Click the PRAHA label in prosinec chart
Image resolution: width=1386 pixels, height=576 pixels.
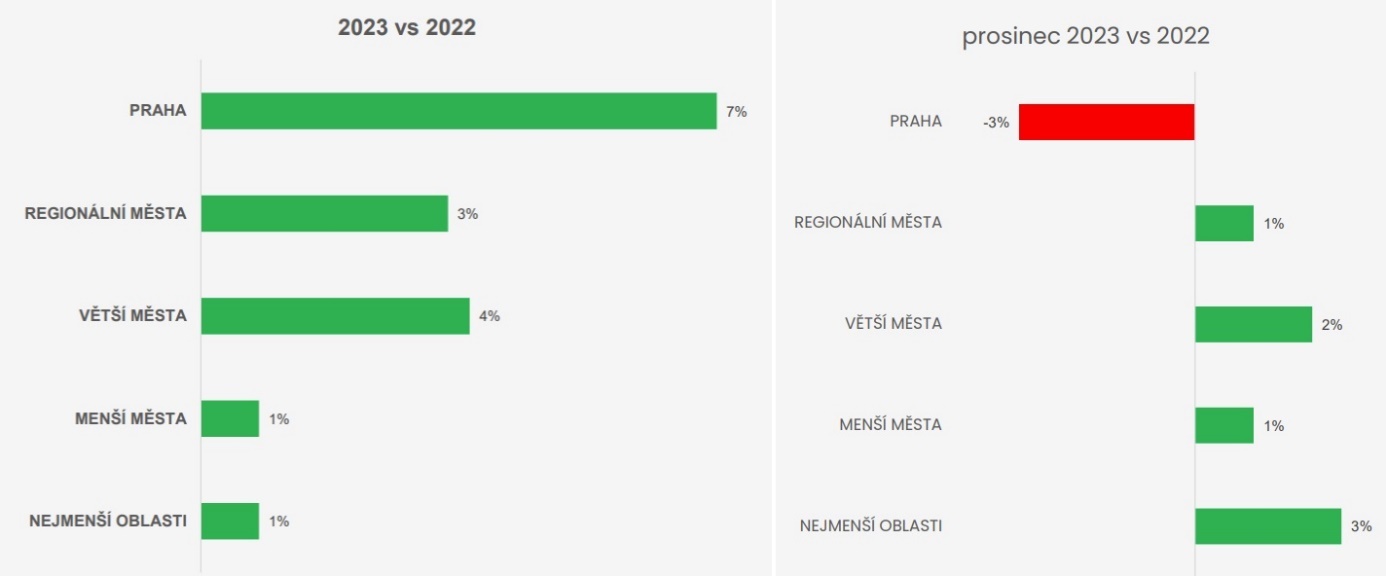(916, 122)
